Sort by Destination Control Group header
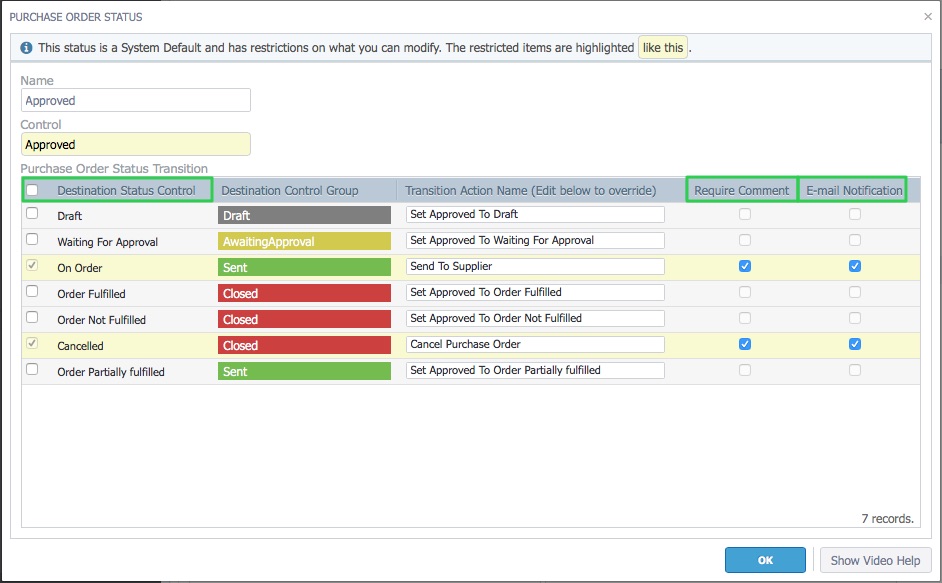 click(x=290, y=191)
